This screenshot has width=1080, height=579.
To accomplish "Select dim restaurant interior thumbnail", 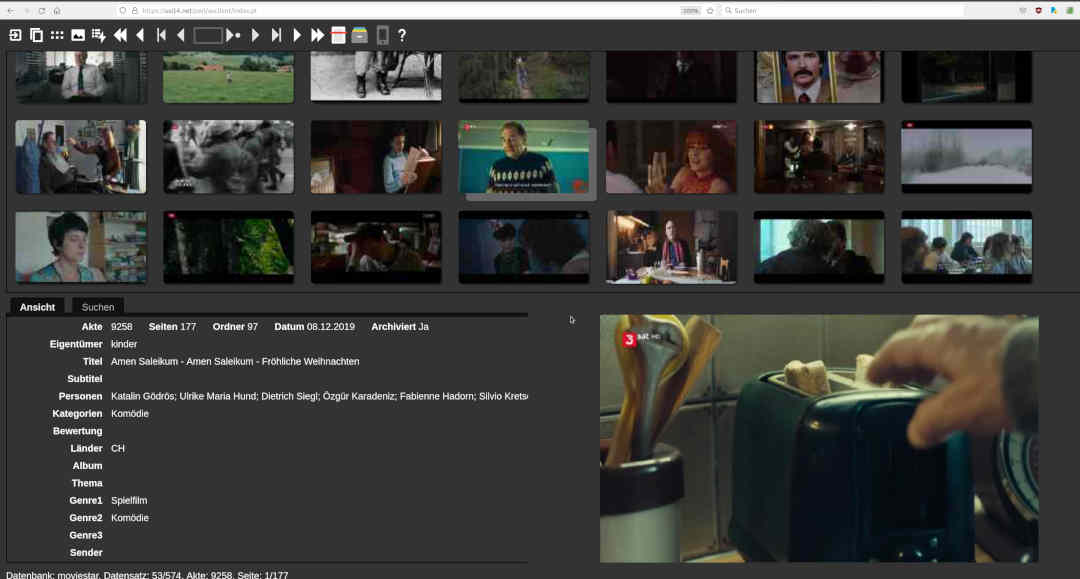I will click(818, 157).
